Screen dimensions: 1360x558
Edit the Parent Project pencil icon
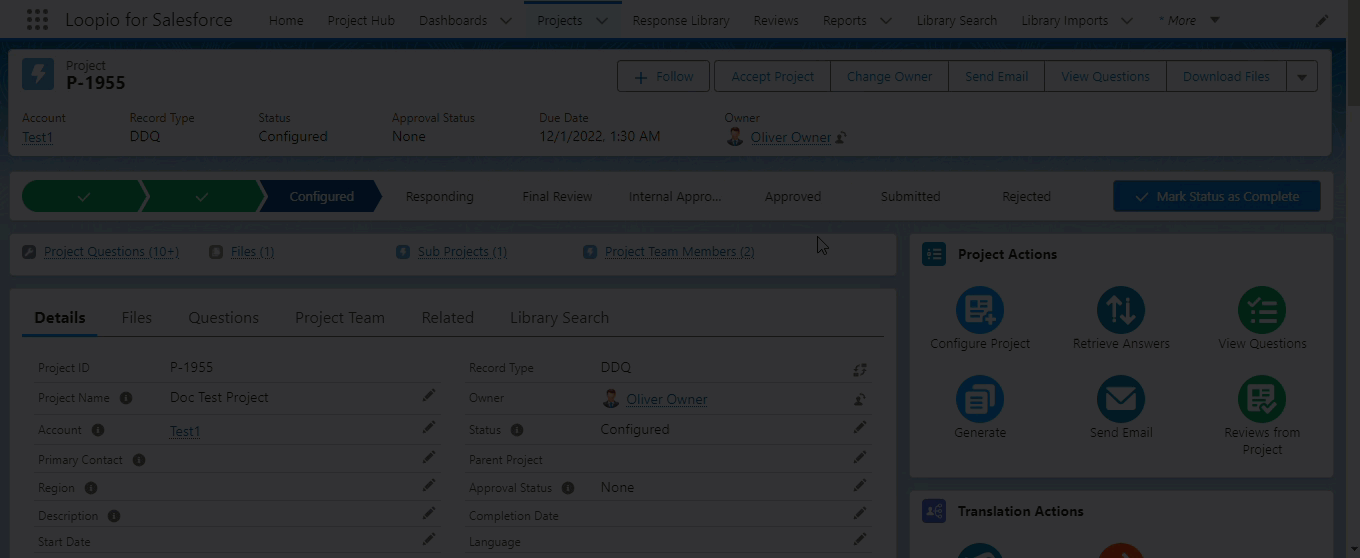[x=860, y=458]
